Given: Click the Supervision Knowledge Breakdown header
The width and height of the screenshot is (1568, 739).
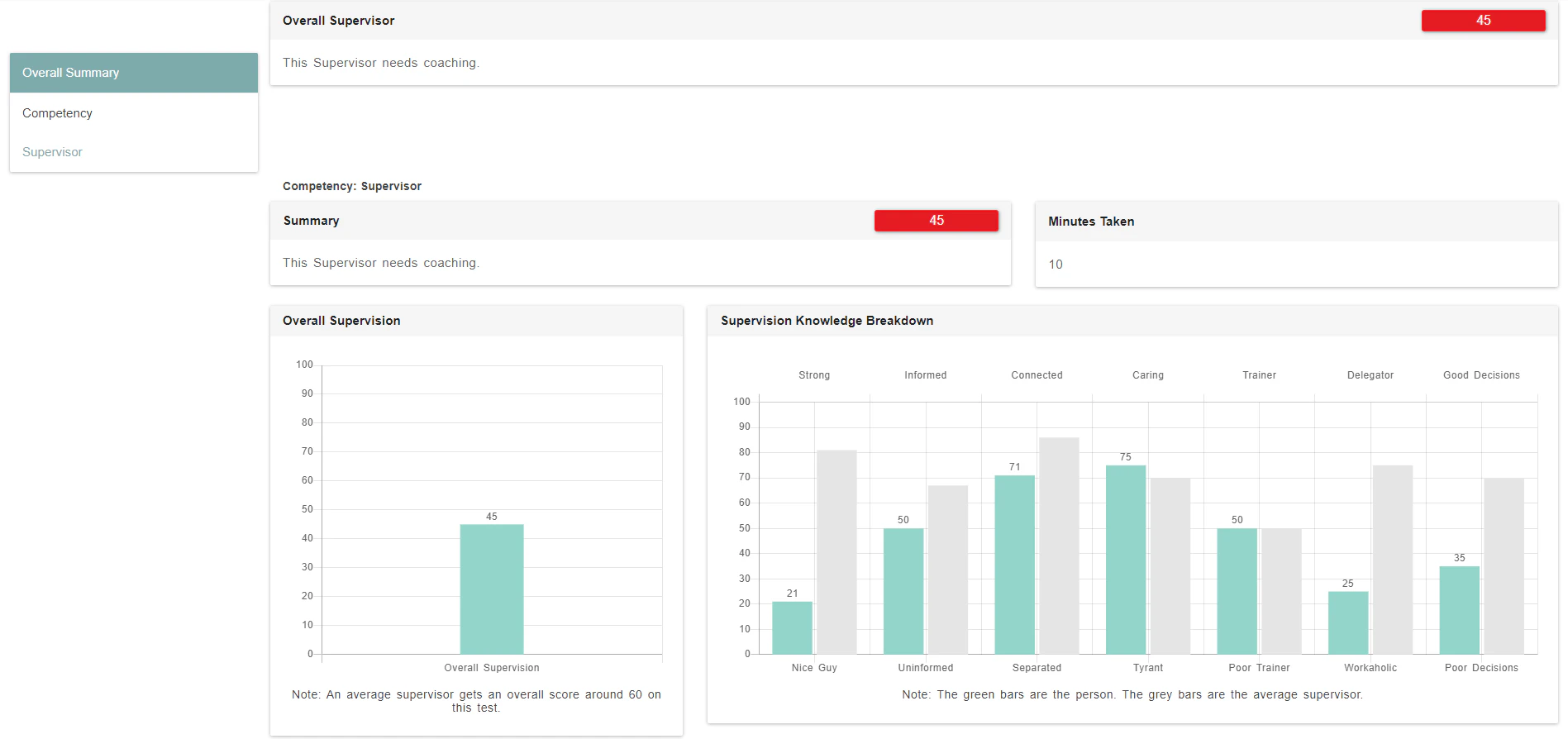Looking at the screenshot, I should pyautogui.click(x=1132, y=321).
